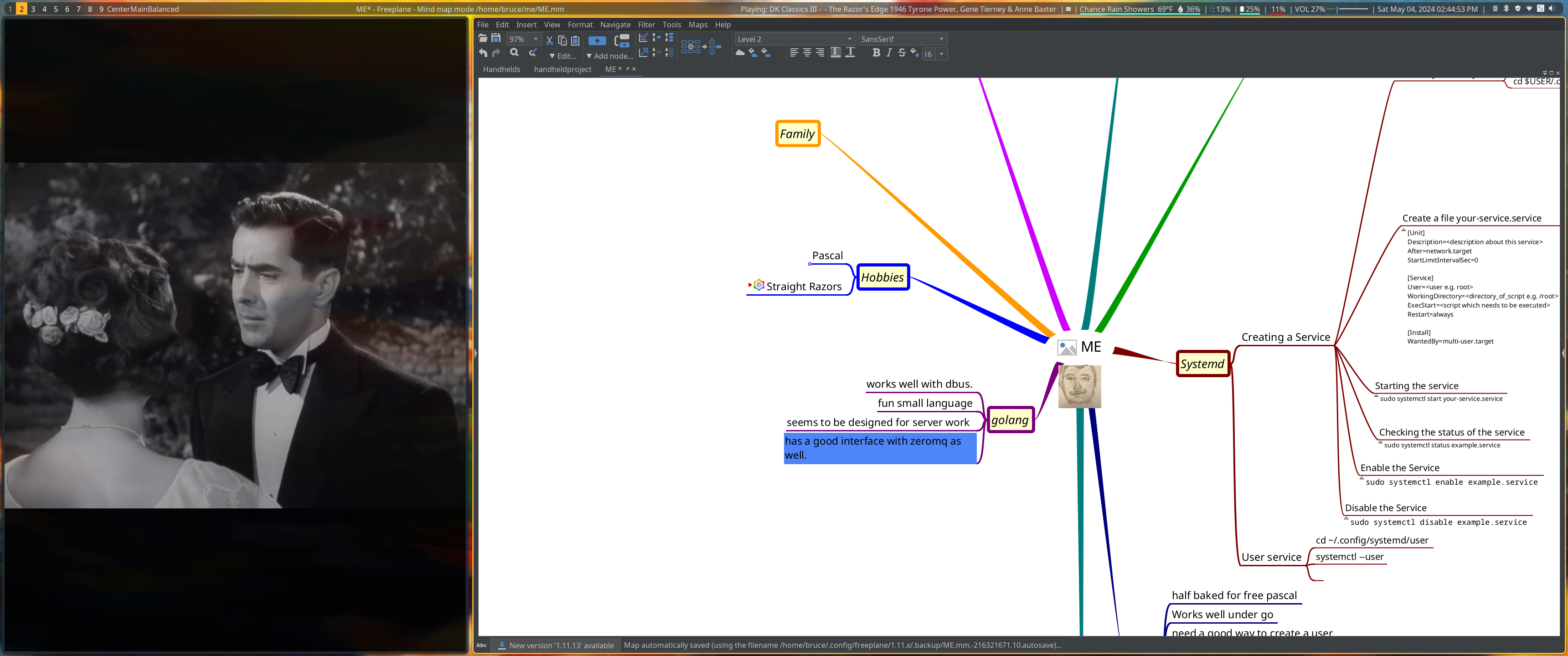Switch to workspace 3 in the top bar

click(33, 9)
